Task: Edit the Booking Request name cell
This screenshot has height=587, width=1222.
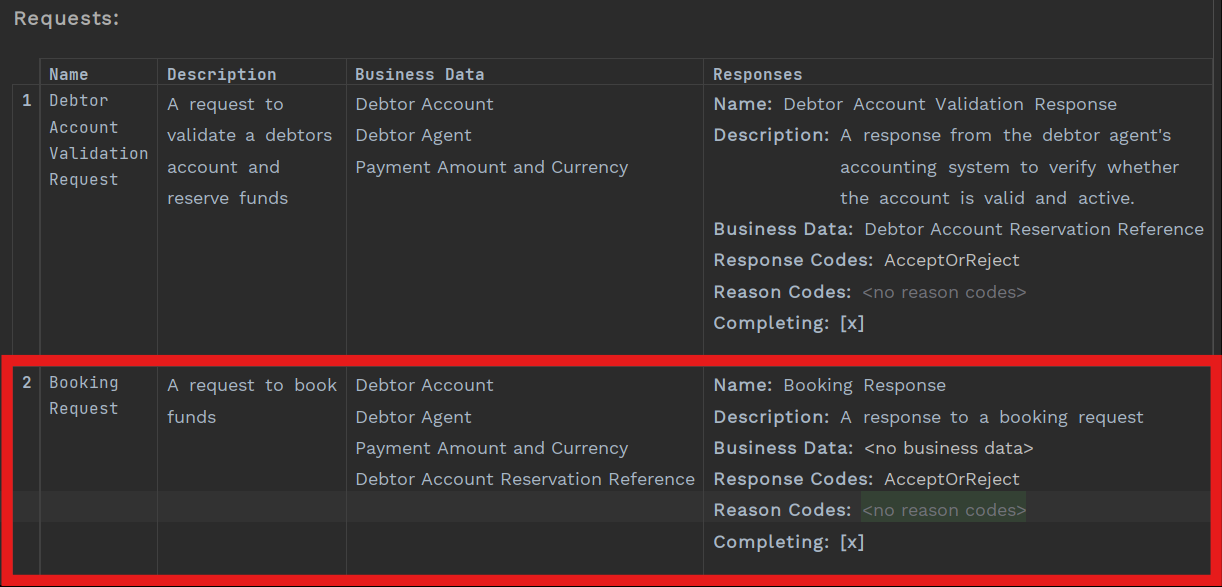Action: click(84, 396)
